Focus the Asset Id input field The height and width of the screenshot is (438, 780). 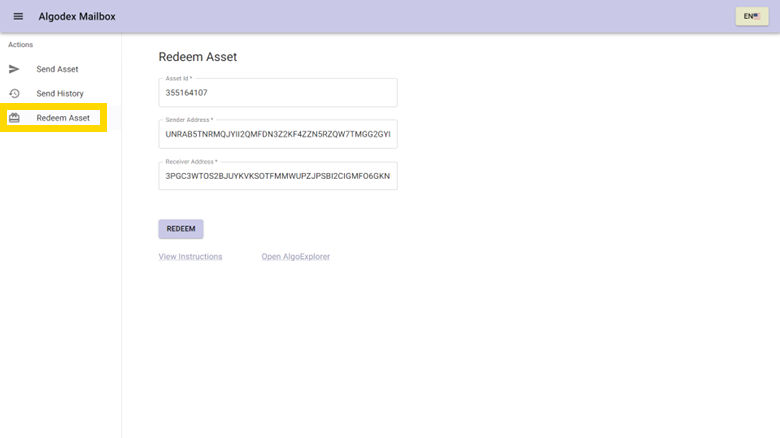pyautogui.click(x=277, y=93)
